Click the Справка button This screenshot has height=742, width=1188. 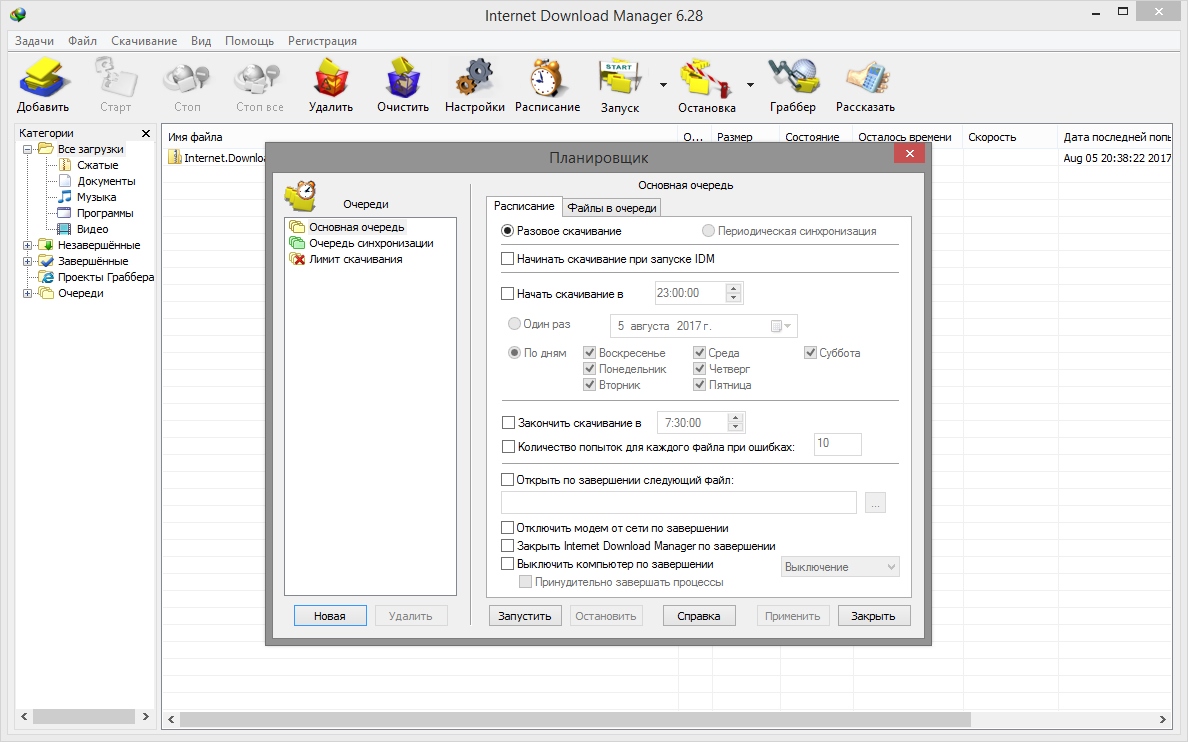pyautogui.click(x=699, y=616)
